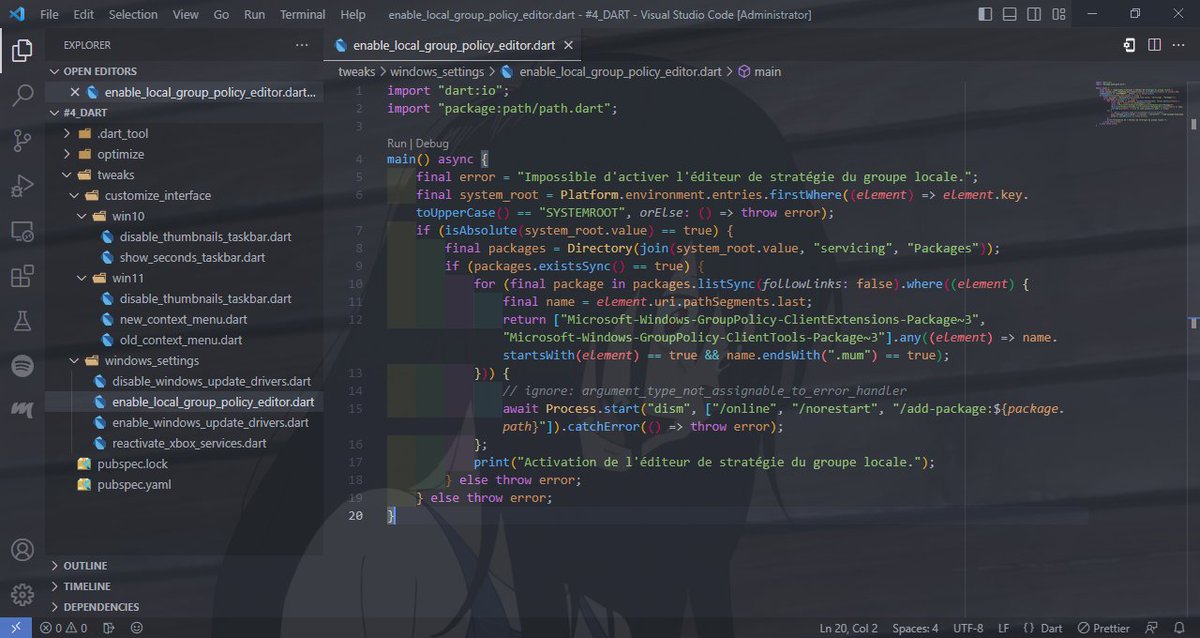
Task: Open the Help menu
Action: tap(353, 15)
